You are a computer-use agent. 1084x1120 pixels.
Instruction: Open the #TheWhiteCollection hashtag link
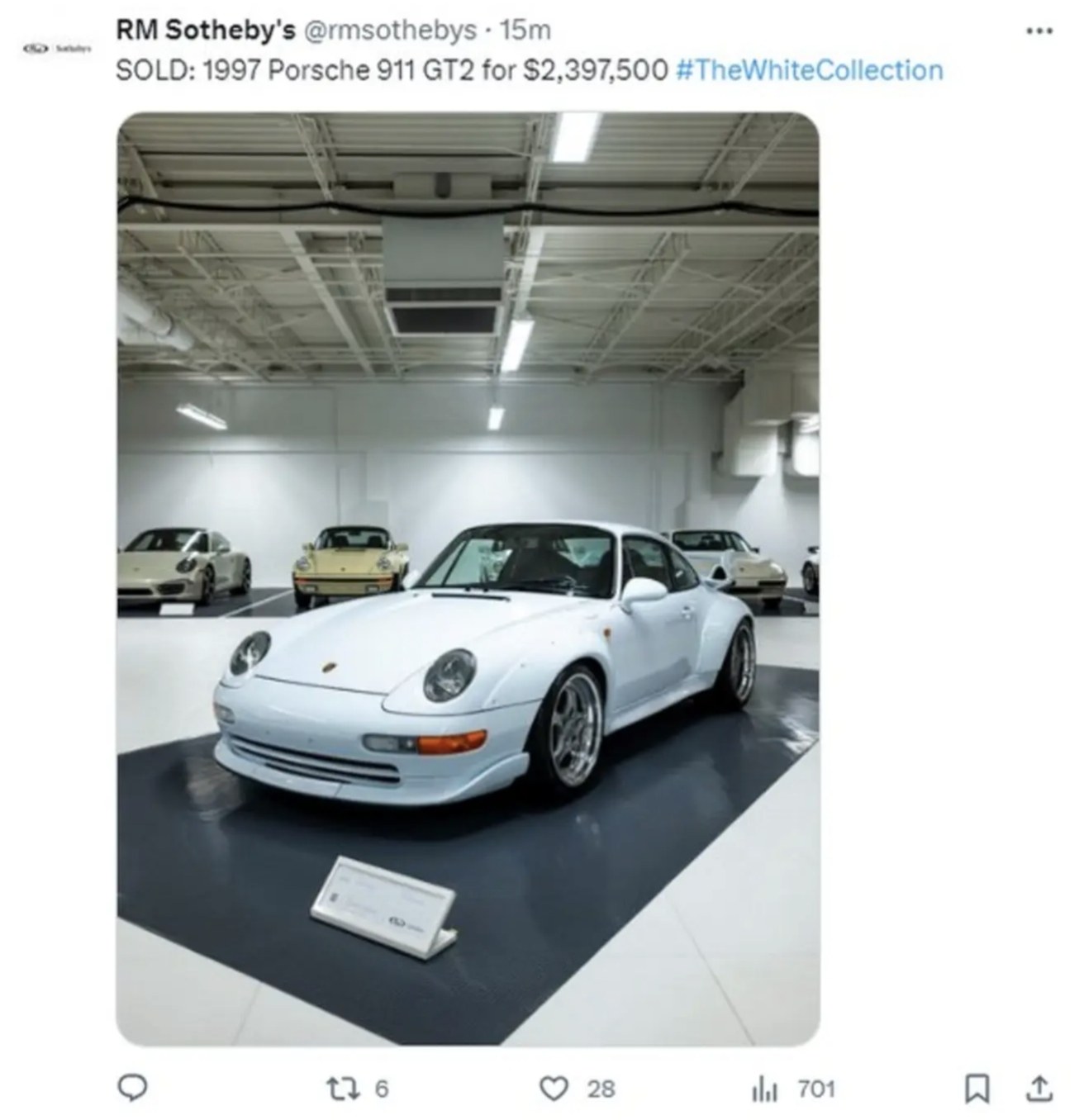[x=809, y=70]
